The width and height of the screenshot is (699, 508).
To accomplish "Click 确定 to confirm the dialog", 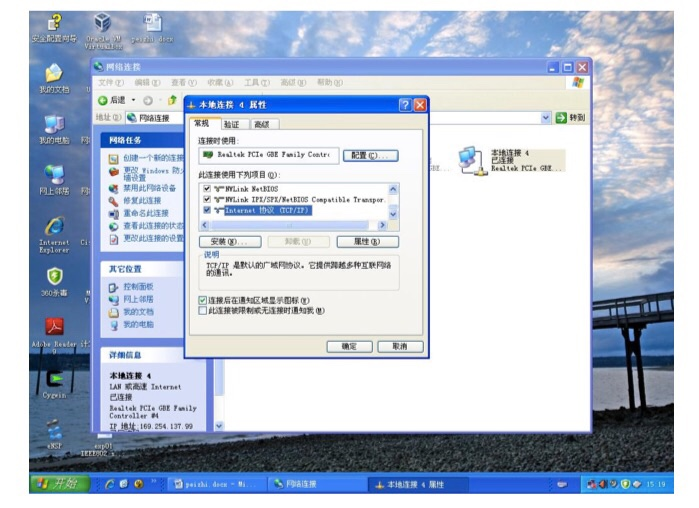I will (349, 346).
